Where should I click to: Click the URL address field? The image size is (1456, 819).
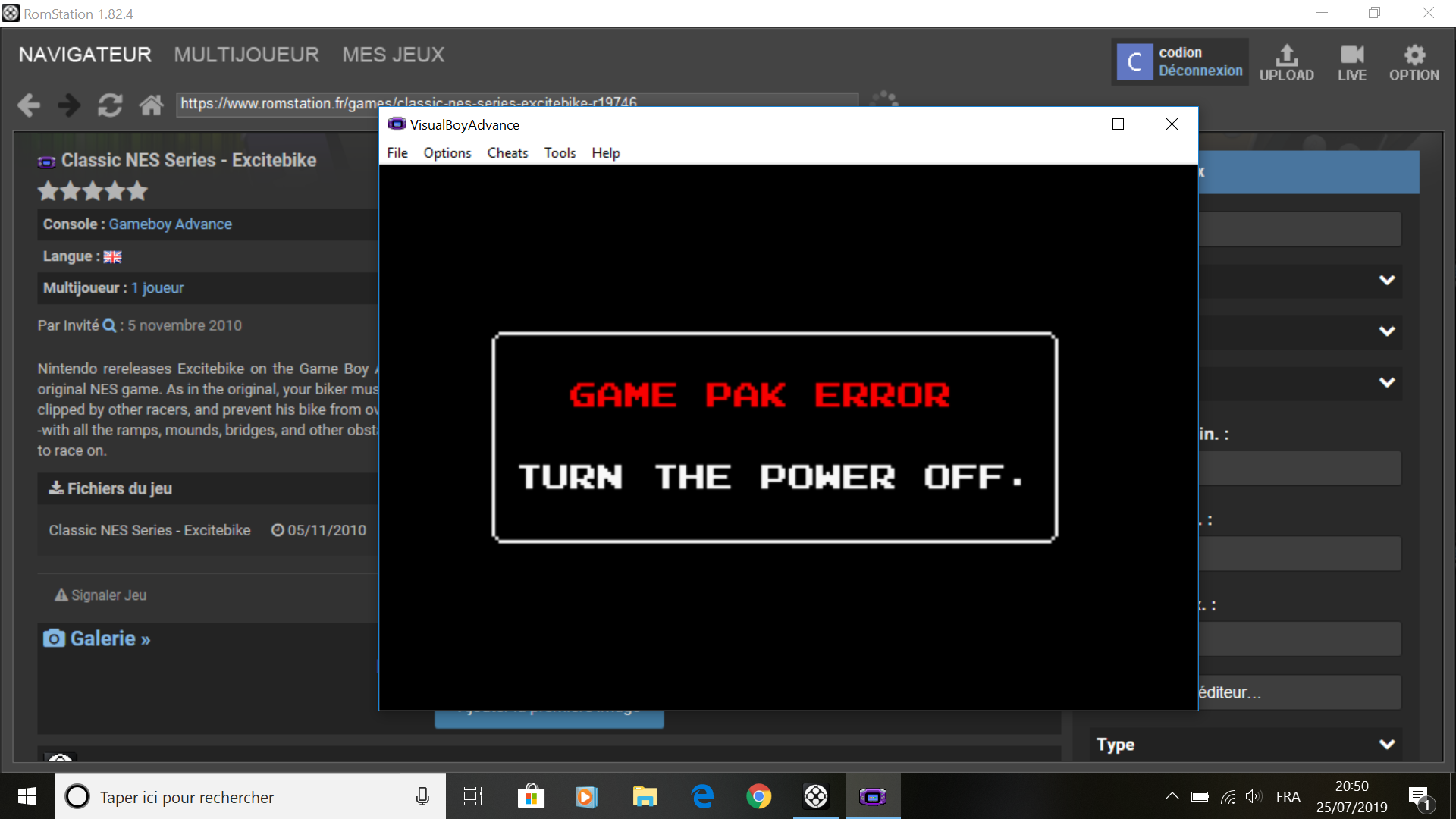[518, 104]
